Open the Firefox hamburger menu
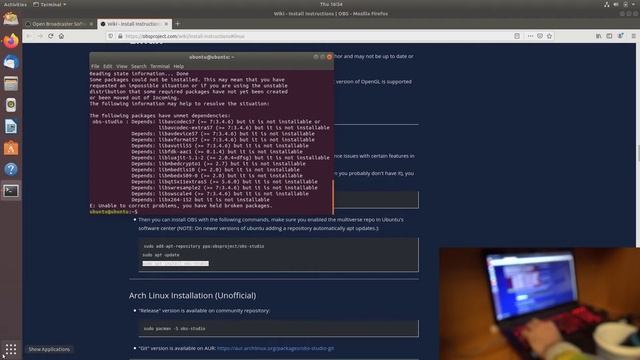 point(633,36)
